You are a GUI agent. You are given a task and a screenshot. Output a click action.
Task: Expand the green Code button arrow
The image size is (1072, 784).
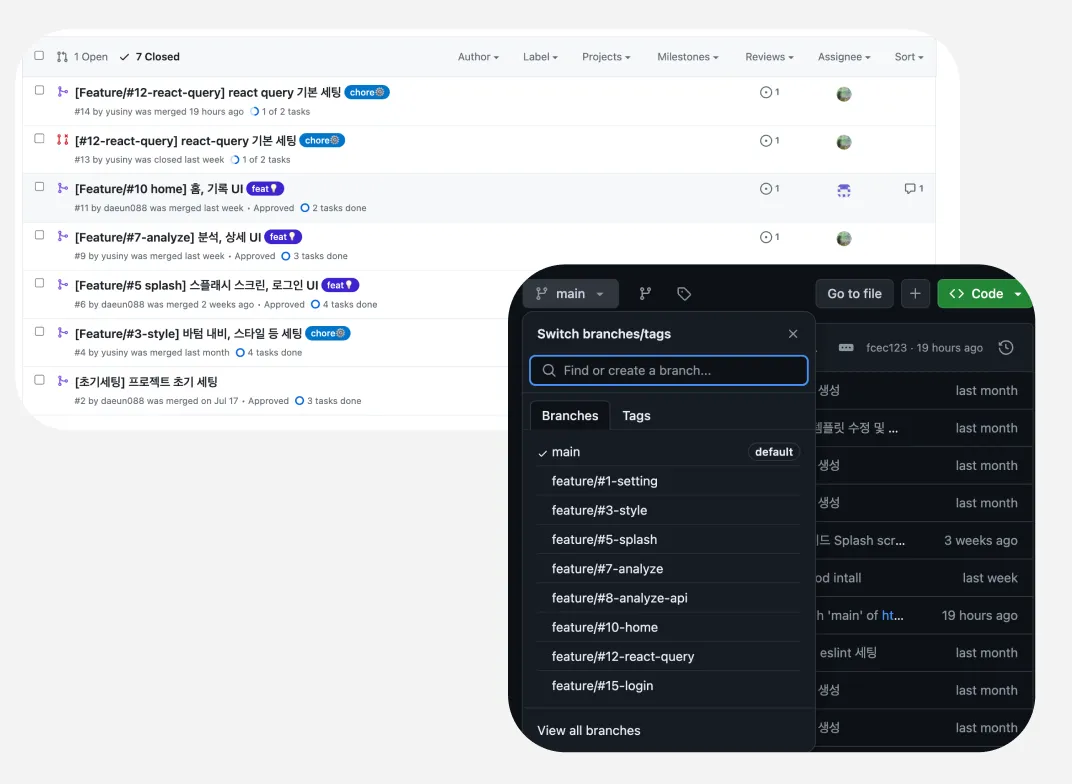(1018, 294)
